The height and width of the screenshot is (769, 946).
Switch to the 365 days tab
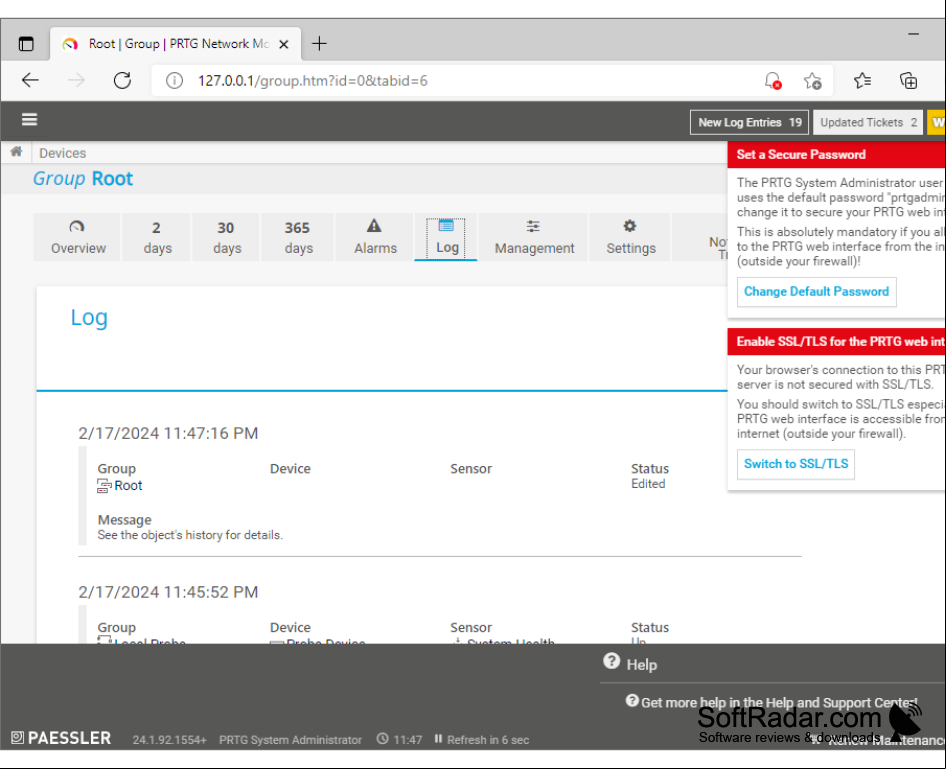coord(297,237)
